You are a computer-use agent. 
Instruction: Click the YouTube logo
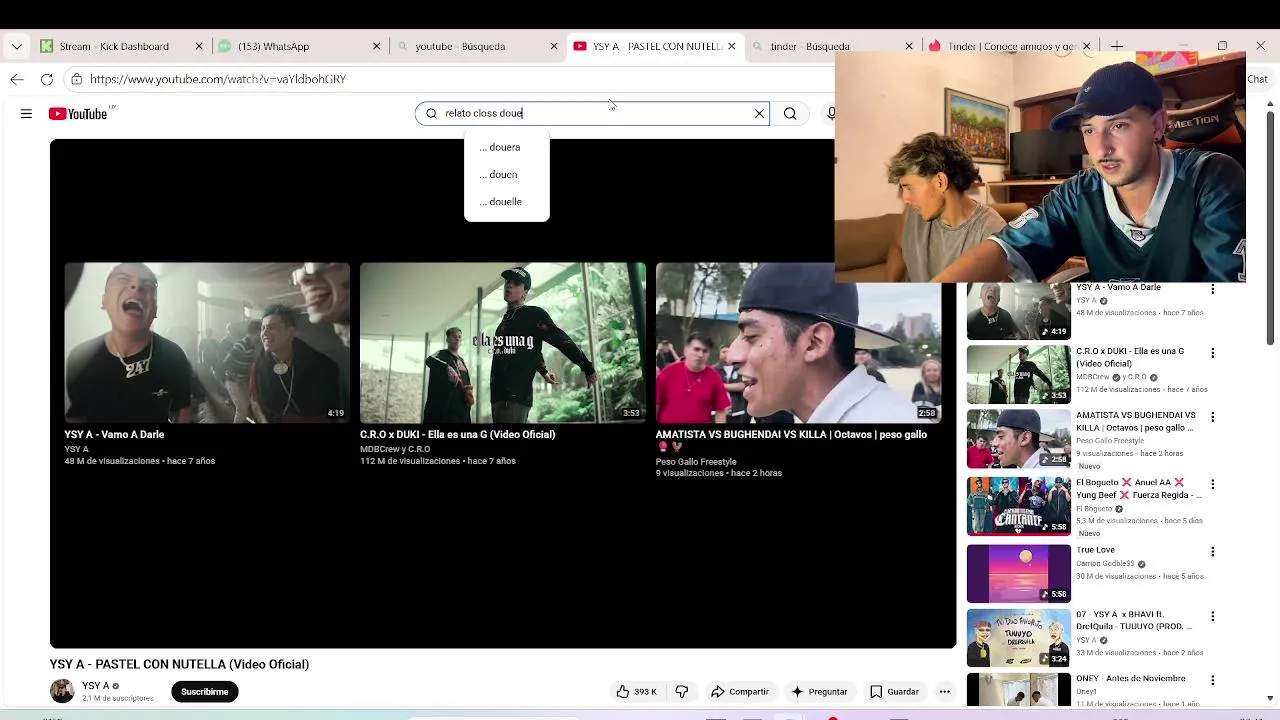click(78, 114)
